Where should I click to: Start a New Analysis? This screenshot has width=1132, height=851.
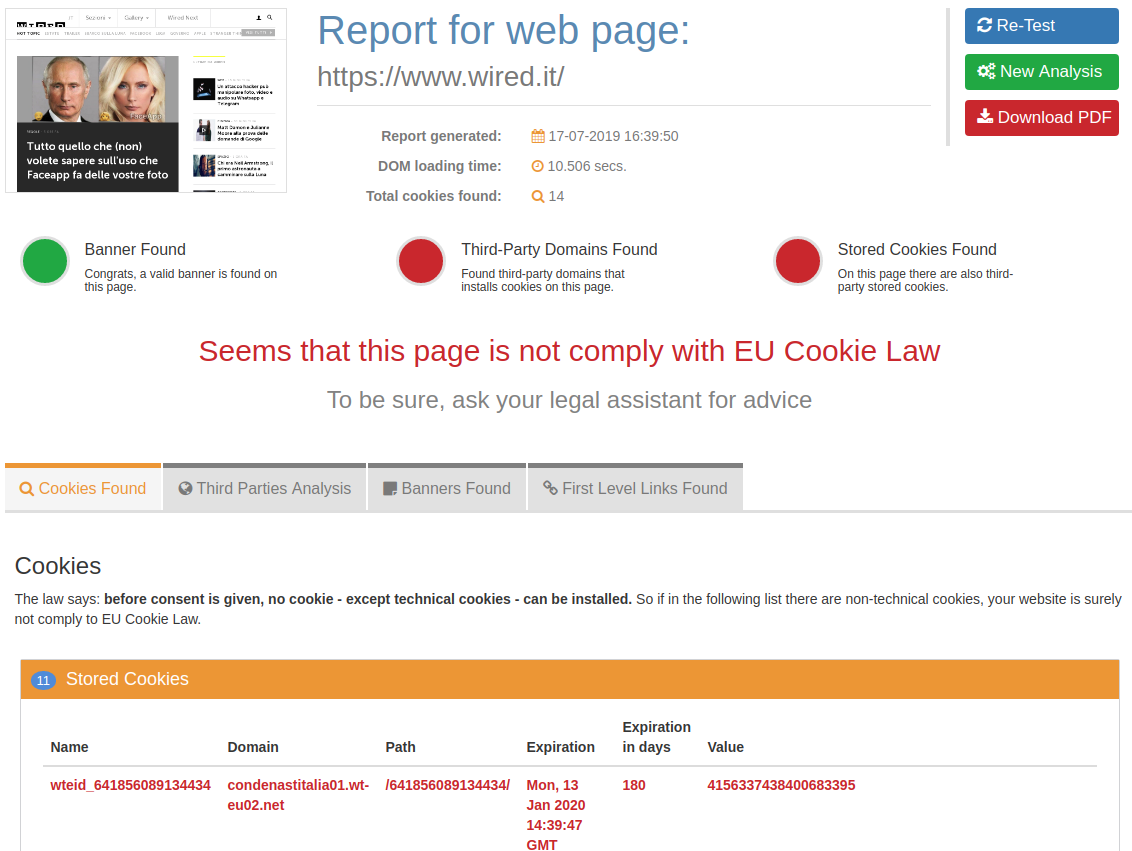[1041, 72]
